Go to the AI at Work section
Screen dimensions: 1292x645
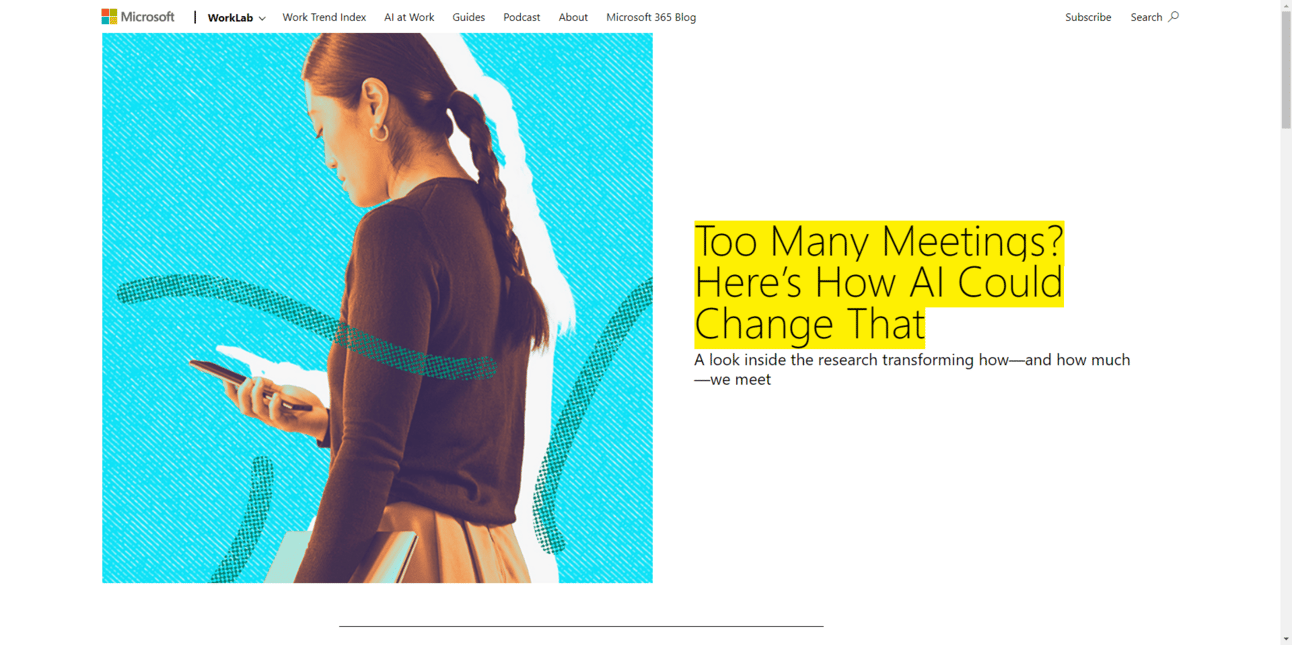pos(409,17)
